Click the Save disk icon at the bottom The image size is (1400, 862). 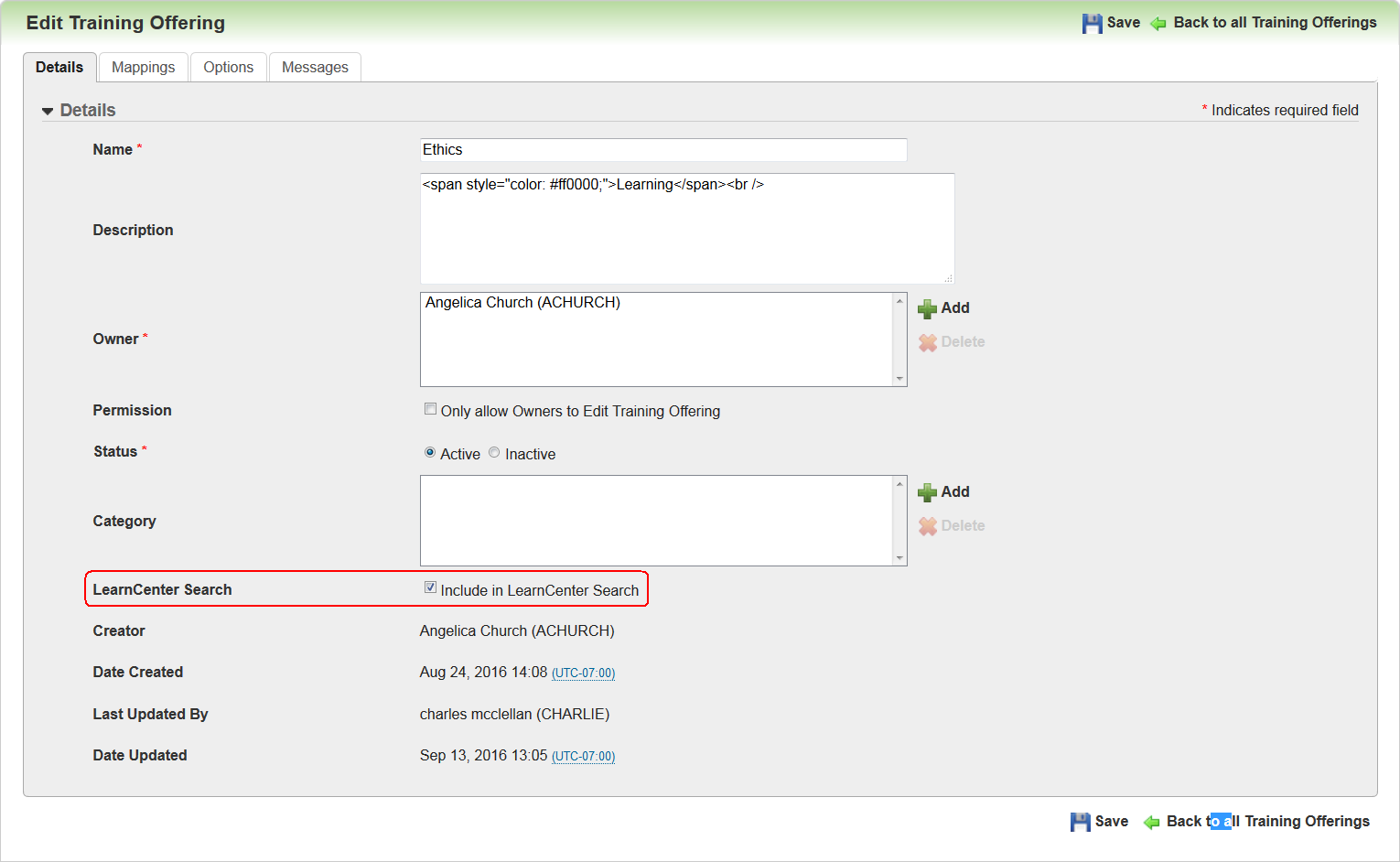(x=1081, y=821)
